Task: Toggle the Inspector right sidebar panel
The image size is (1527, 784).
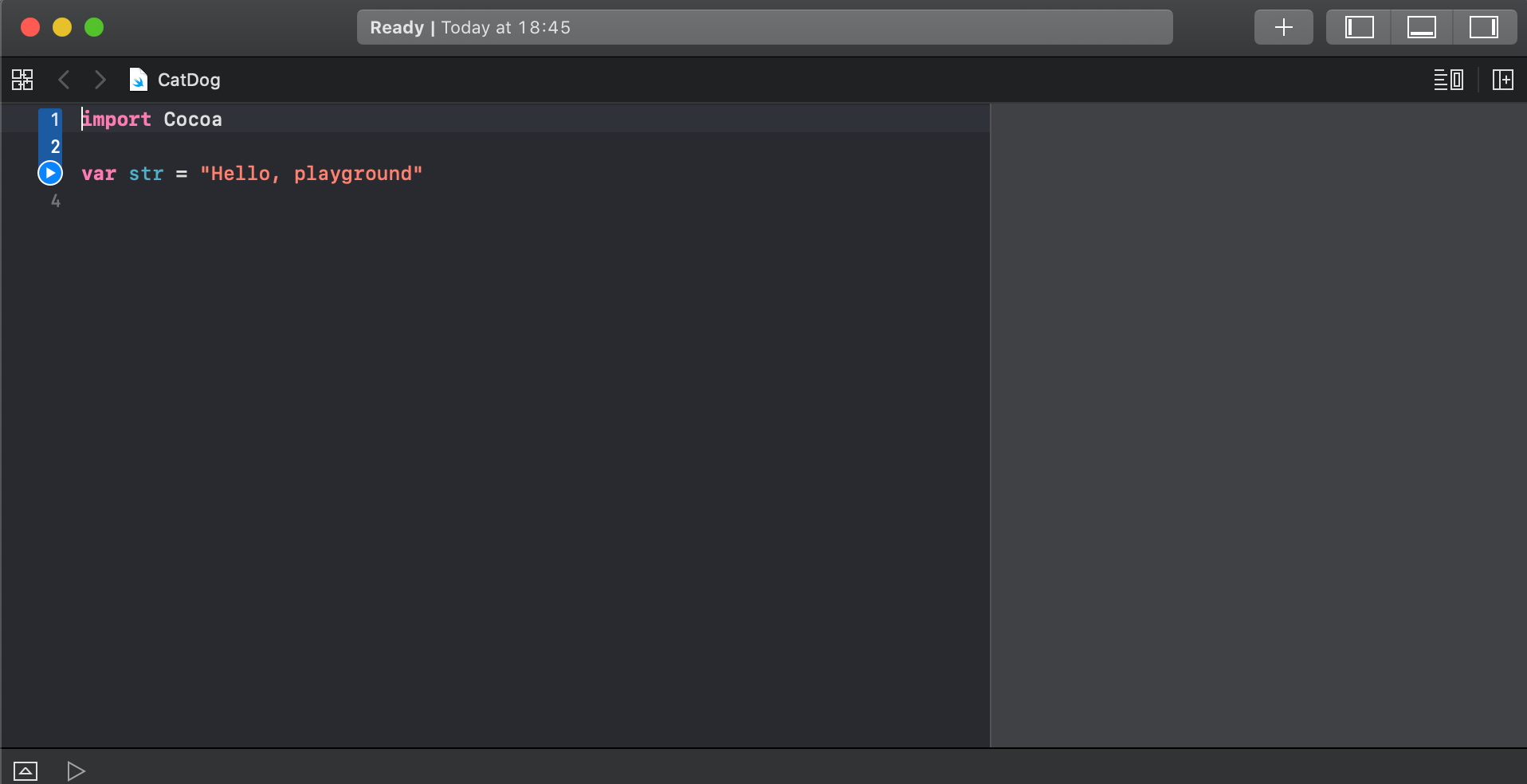Action: (1484, 27)
